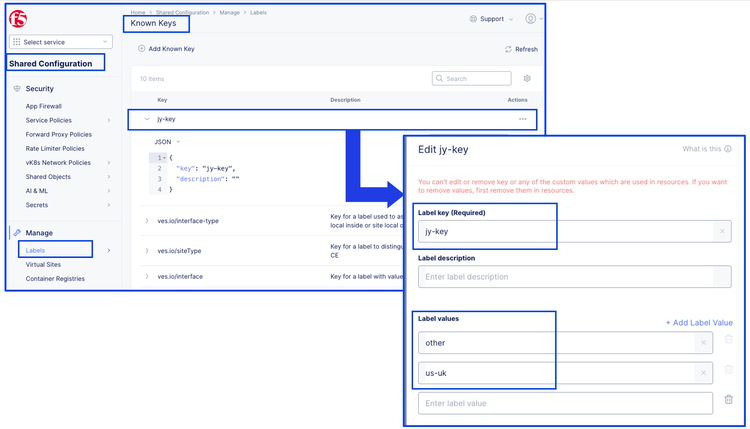The height and width of the screenshot is (429, 750).
Task: Open Forward Proxy Policies
Action: coord(58,134)
